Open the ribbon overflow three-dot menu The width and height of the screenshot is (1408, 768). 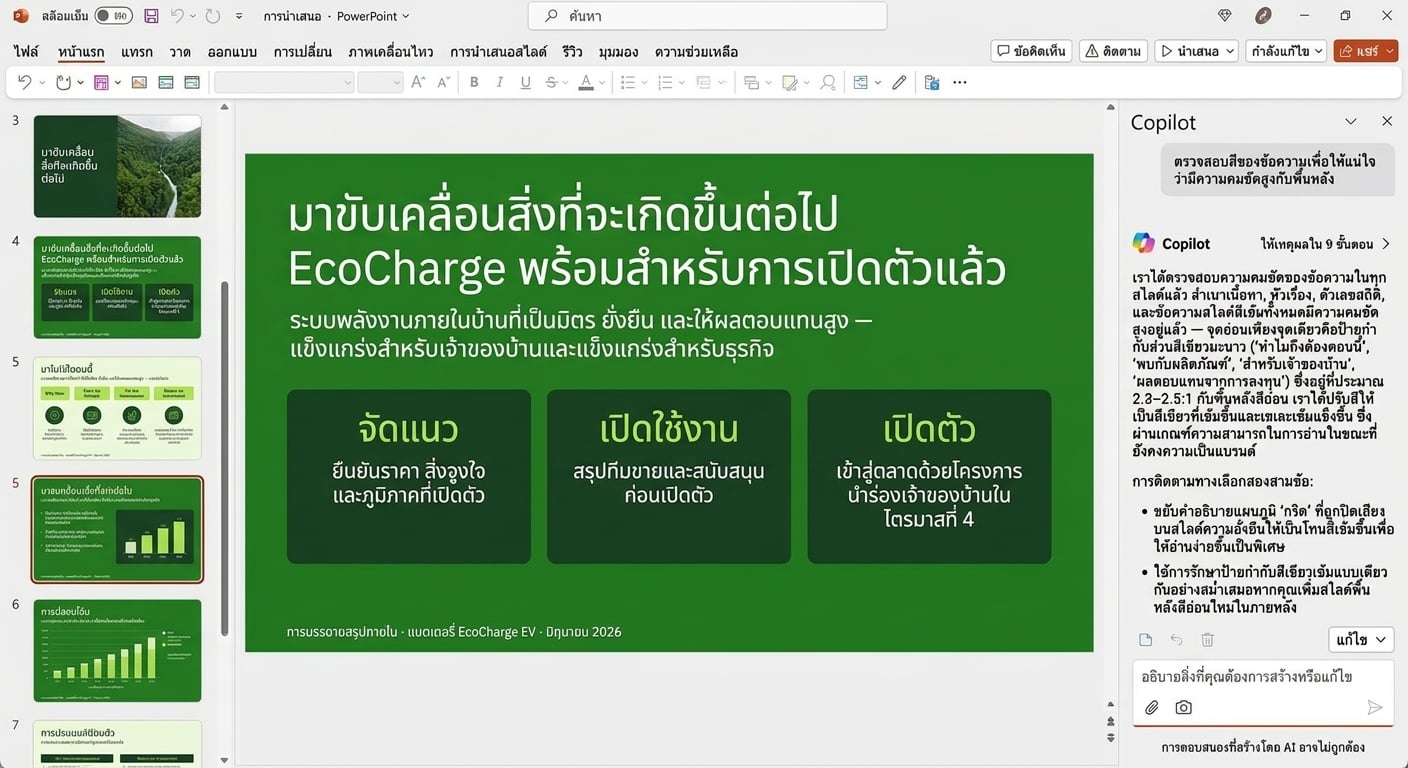[960, 82]
